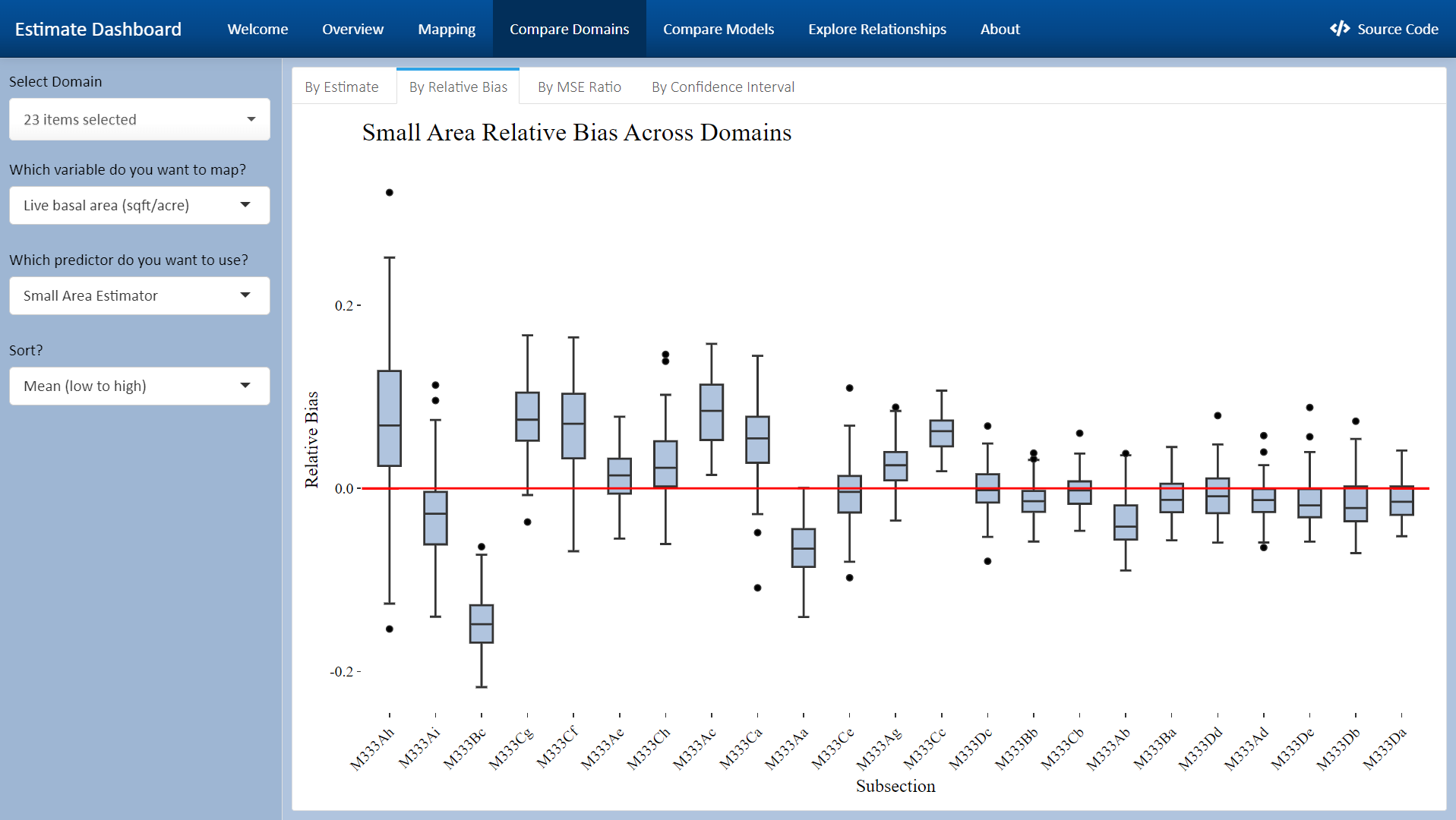The height and width of the screenshot is (820, 1456).
Task: Open the Source Code link
Action: 1385,29
